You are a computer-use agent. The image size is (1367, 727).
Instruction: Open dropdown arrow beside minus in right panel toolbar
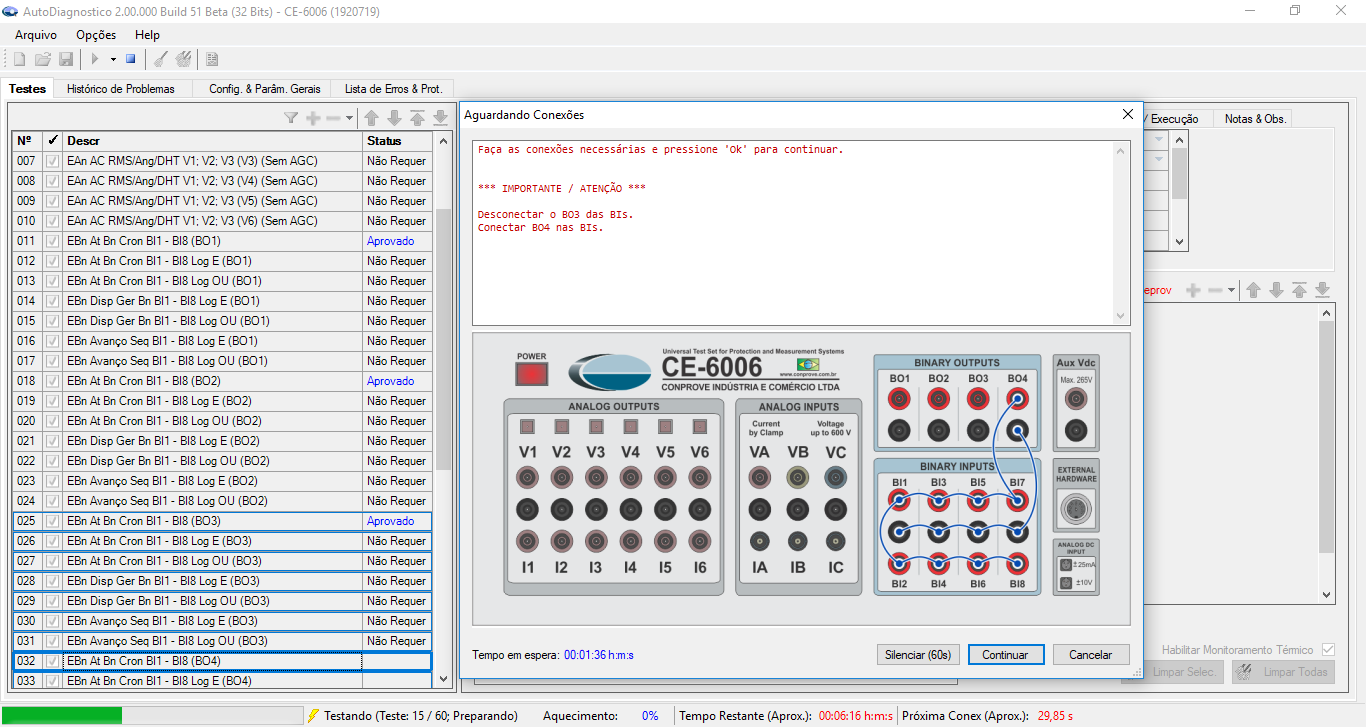click(1231, 290)
